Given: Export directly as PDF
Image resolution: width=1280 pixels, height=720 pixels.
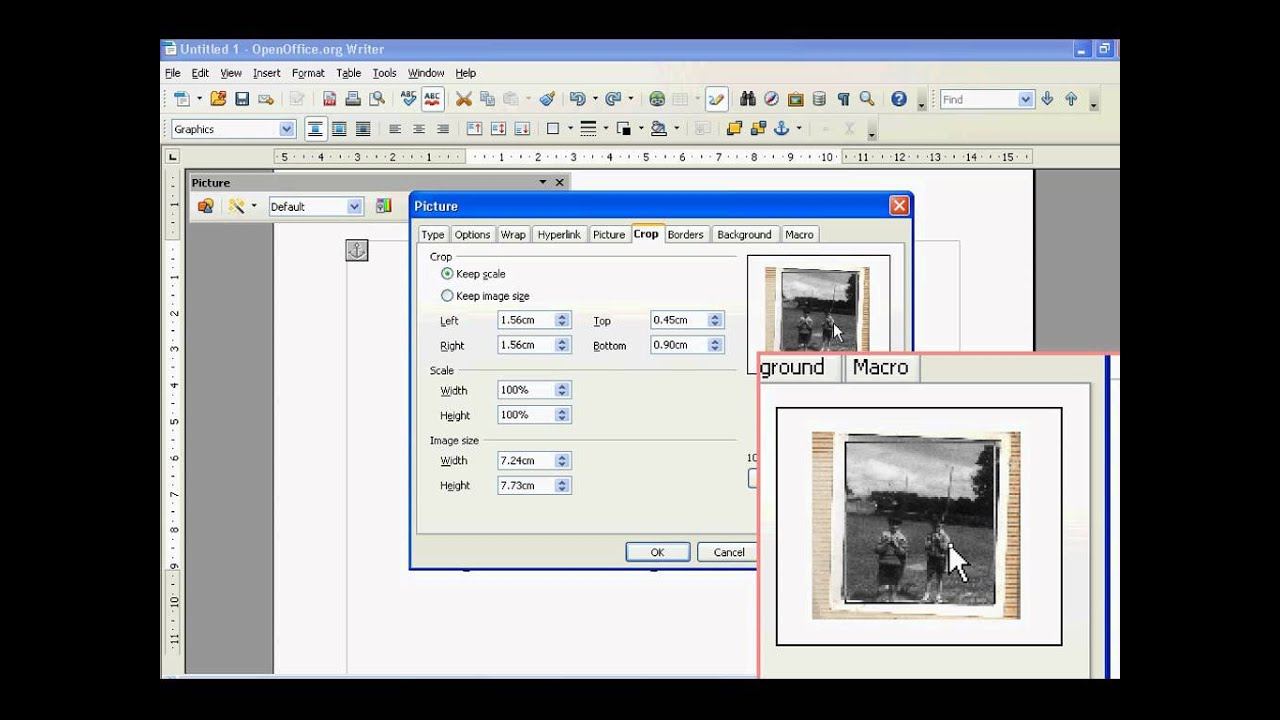Looking at the screenshot, I should coord(329,99).
